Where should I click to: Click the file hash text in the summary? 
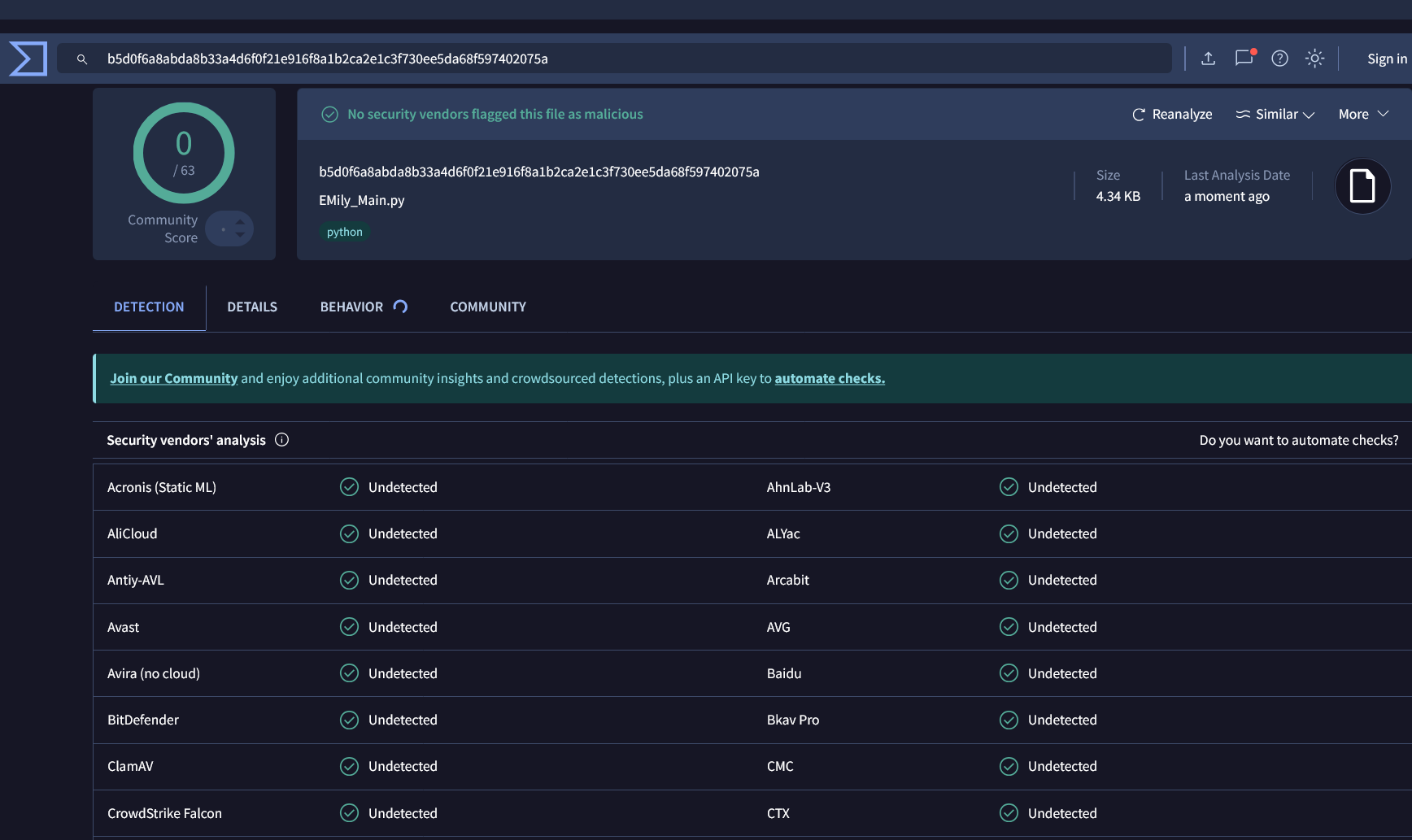click(x=539, y=172)
